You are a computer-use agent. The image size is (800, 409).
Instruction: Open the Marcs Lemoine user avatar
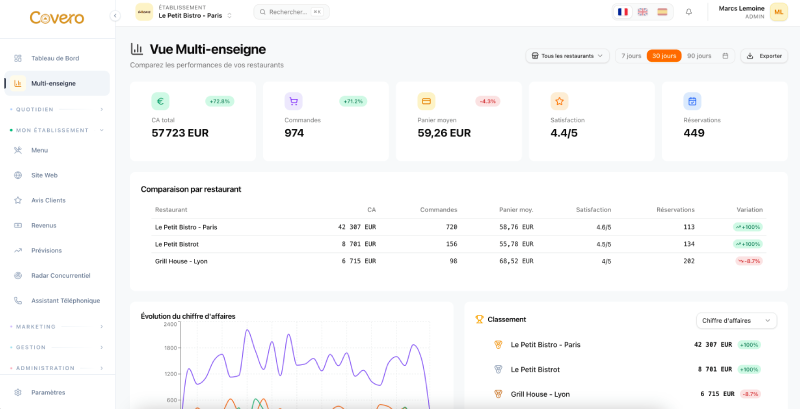click(x=778, y=12)
